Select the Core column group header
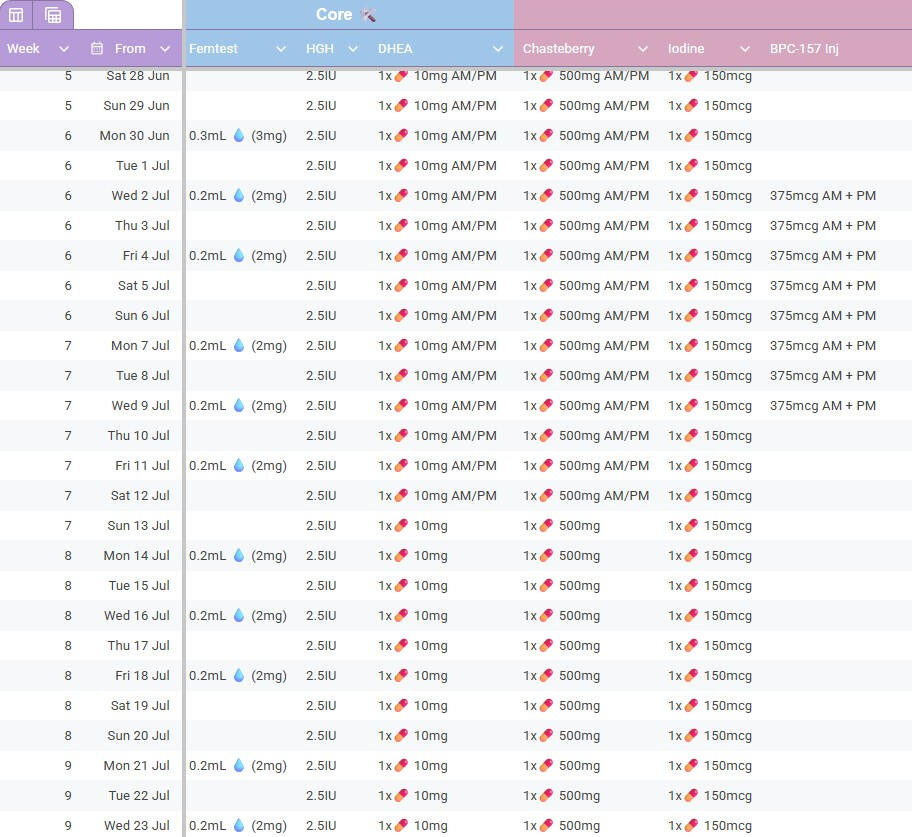912x837 pixels. point(334,14)
